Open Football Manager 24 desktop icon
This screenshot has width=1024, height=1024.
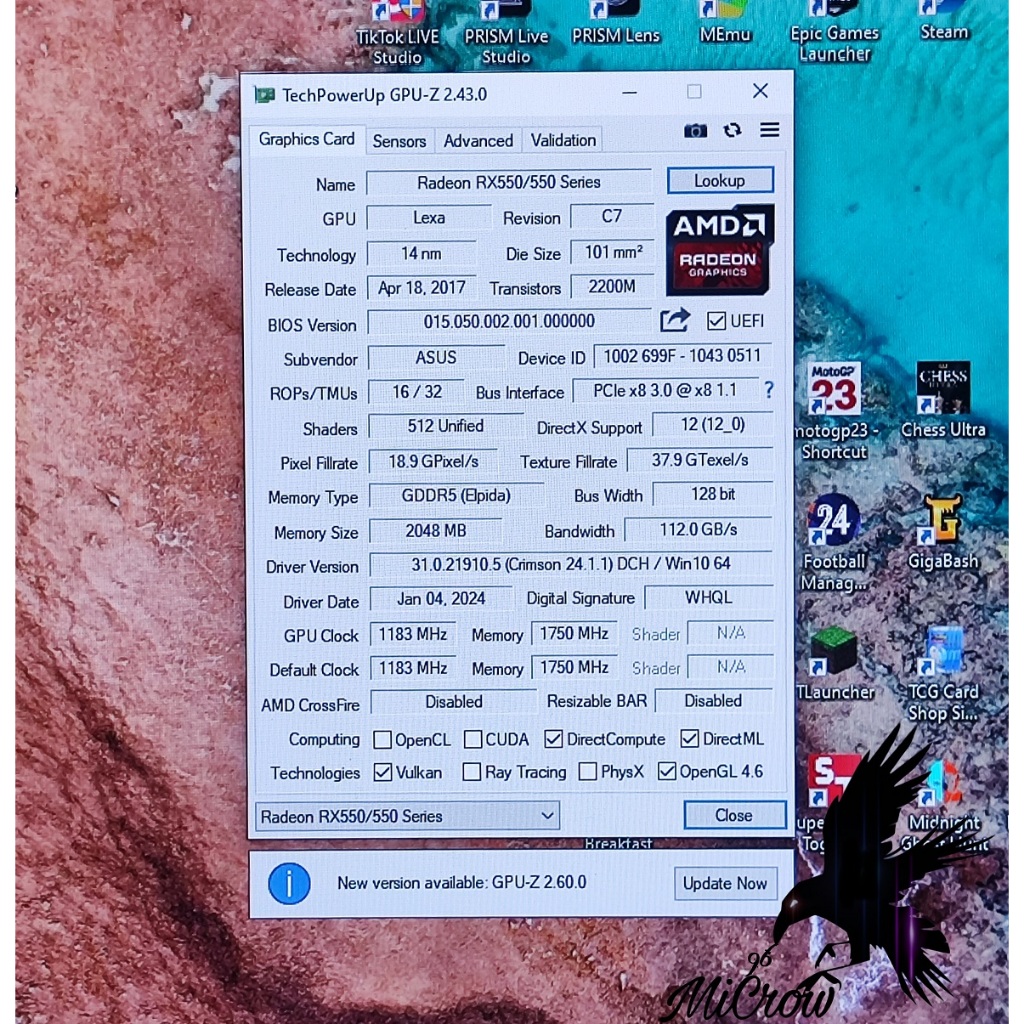click(834, 543)
